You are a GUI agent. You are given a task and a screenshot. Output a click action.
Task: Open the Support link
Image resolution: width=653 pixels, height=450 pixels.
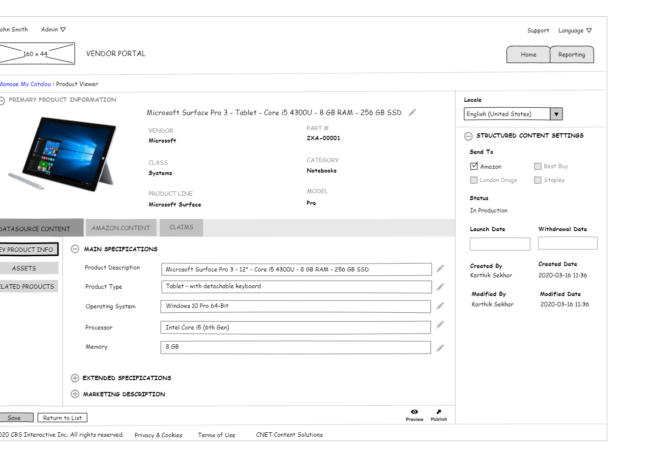click(538, 30)
